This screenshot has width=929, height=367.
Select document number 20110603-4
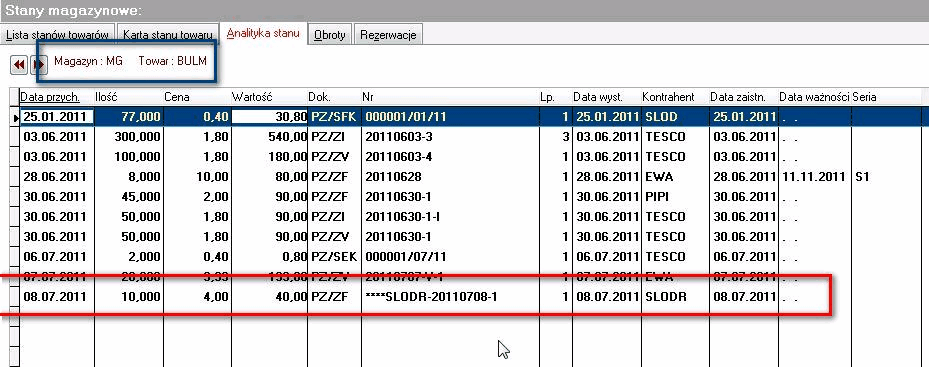(x=399, y=157)
